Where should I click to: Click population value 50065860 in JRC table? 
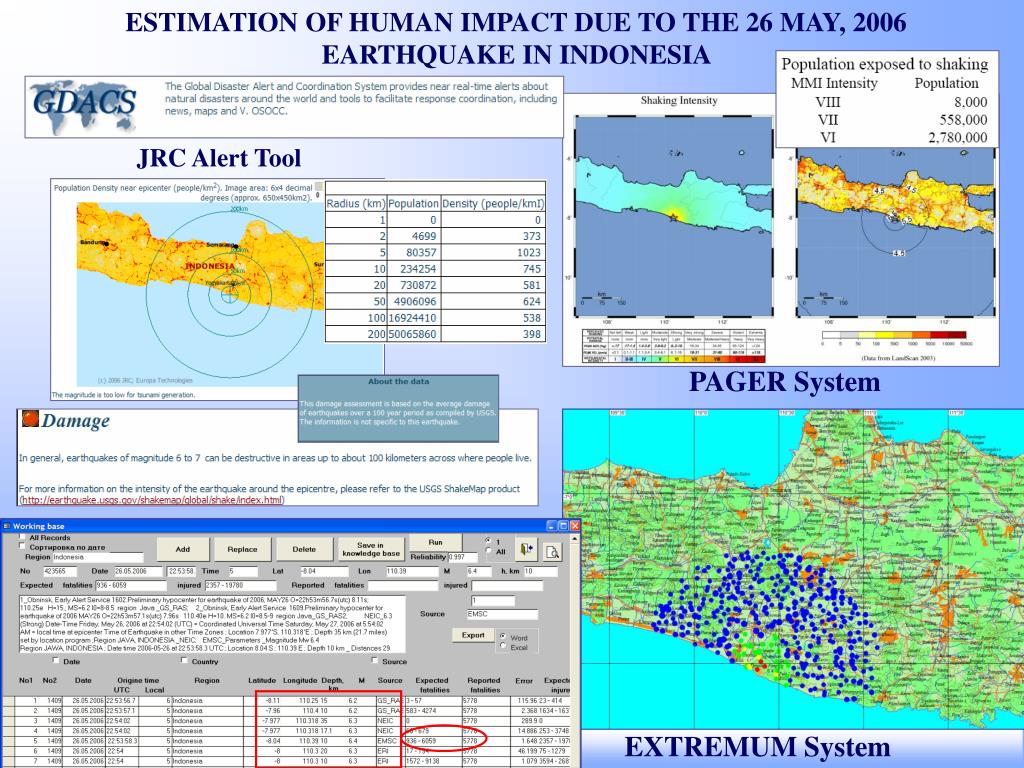[x=412, y=334]
